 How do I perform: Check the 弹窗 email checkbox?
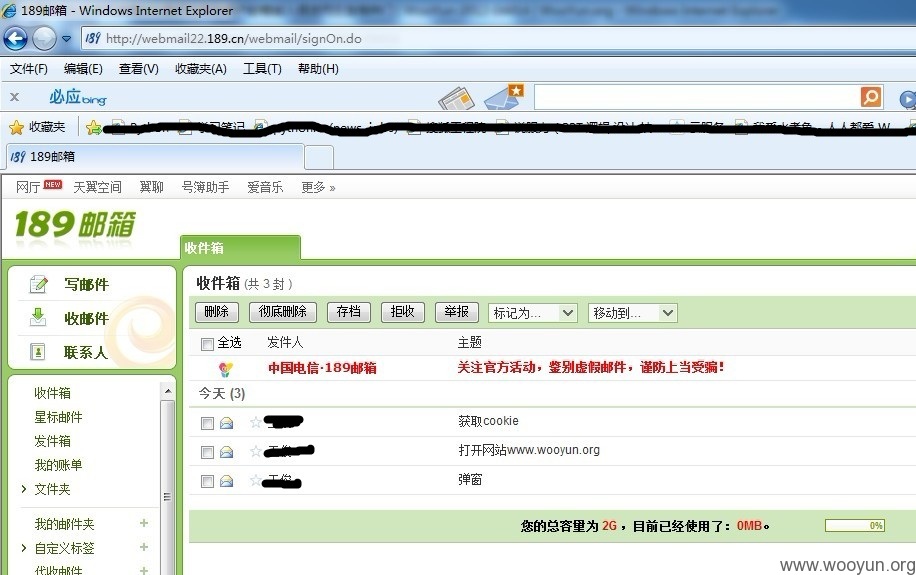click(207, 481)
